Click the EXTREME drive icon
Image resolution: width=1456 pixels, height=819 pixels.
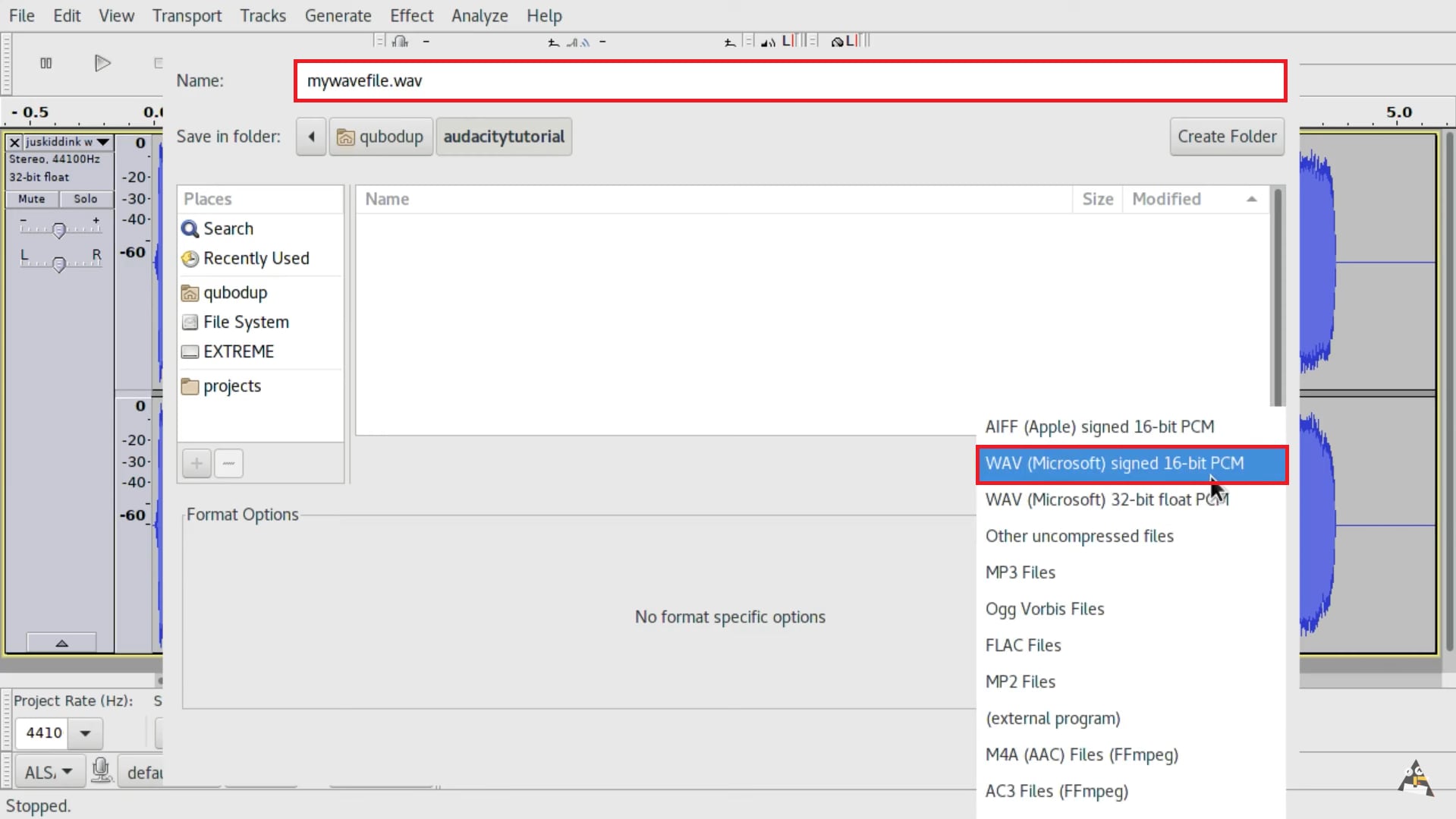click(x=190, y=352)
